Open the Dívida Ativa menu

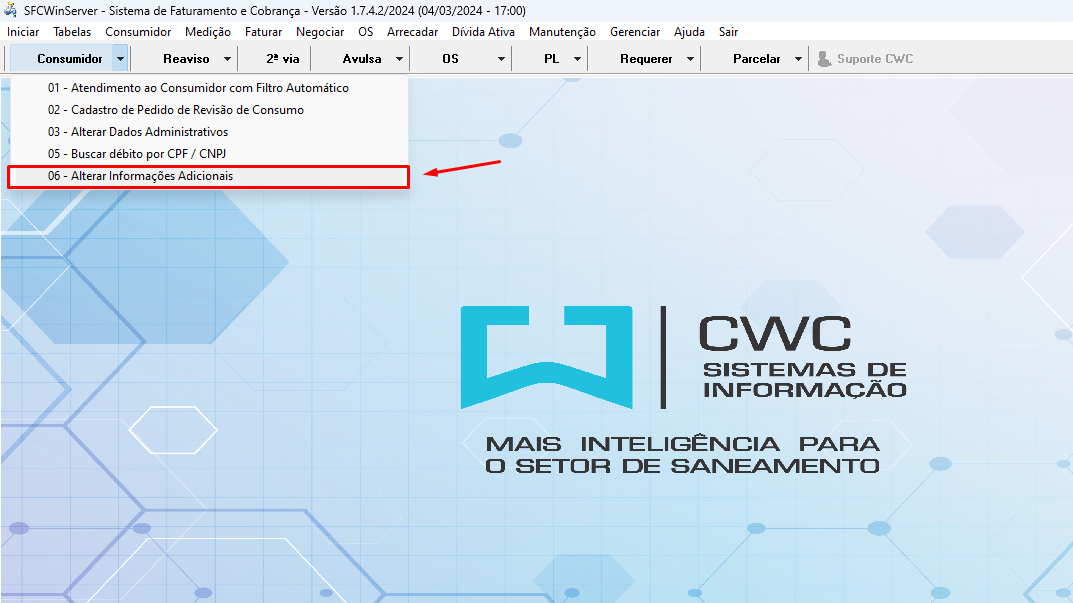[483, 32]
